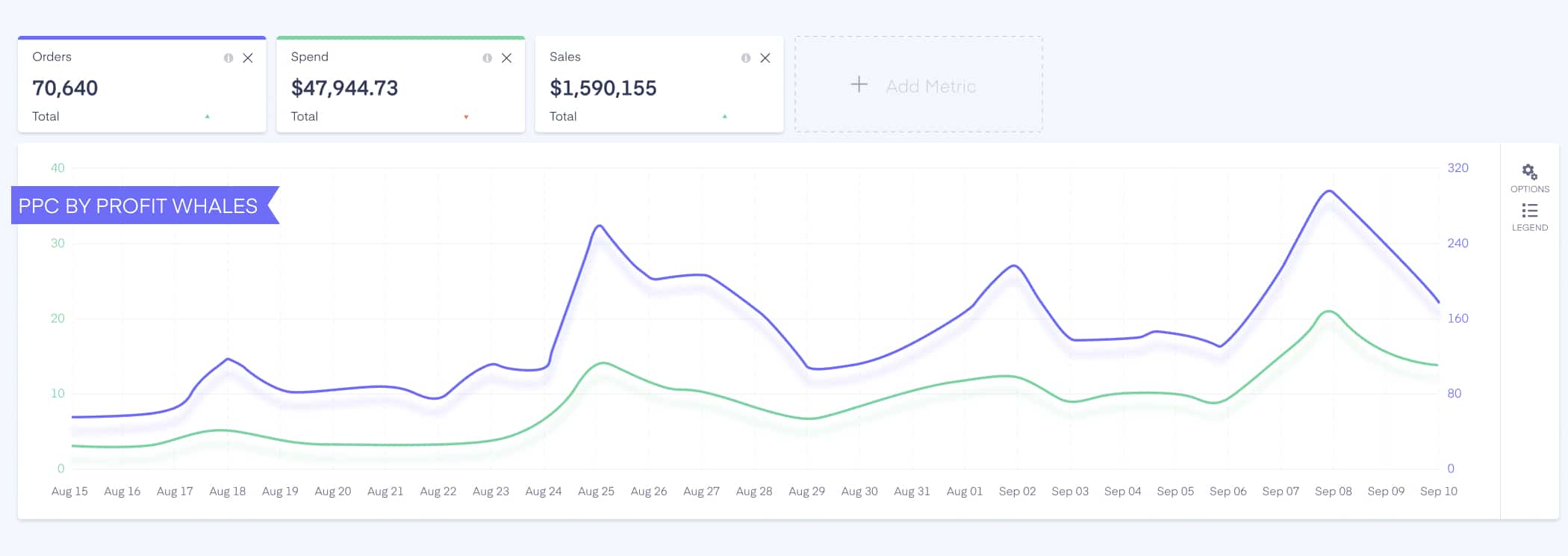The image size is (1568, 556).
Task: Select the Sales metric card
Action: coord(659,84)
